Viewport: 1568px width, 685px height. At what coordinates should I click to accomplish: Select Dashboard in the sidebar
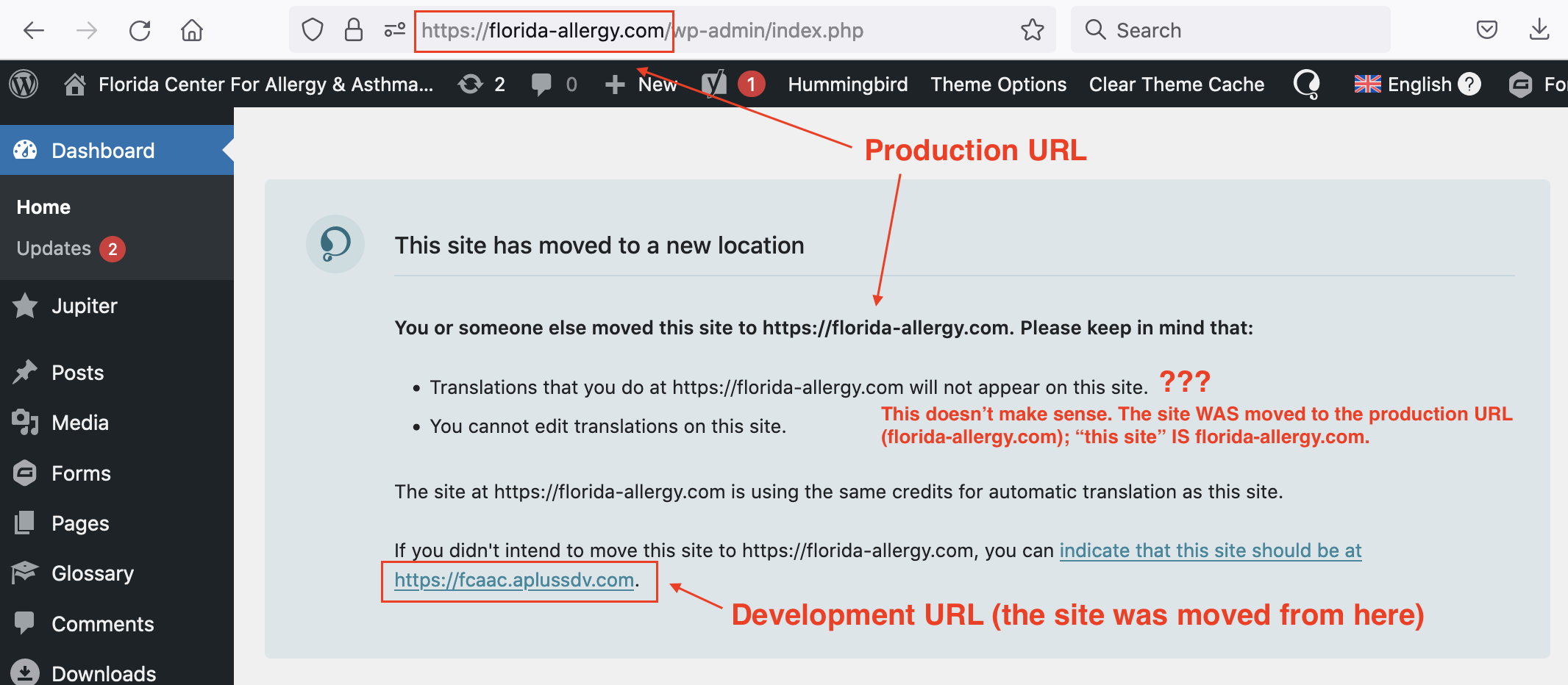point(117,150)
